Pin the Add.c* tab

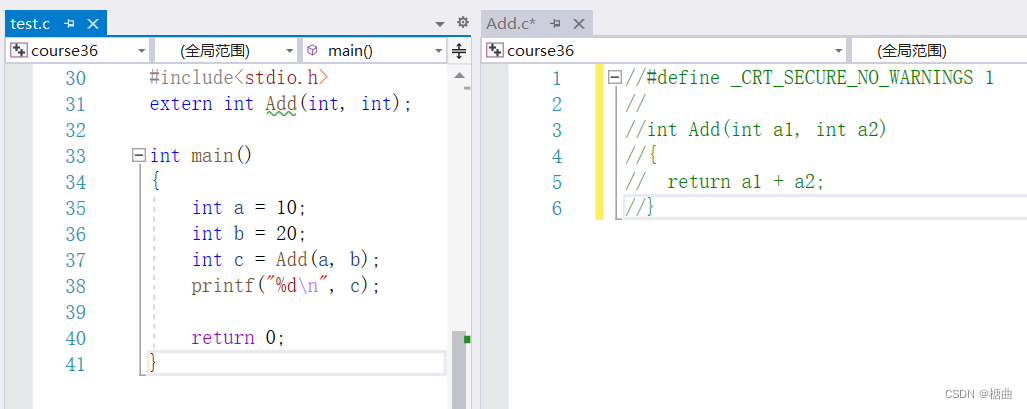tap(555, 24)
